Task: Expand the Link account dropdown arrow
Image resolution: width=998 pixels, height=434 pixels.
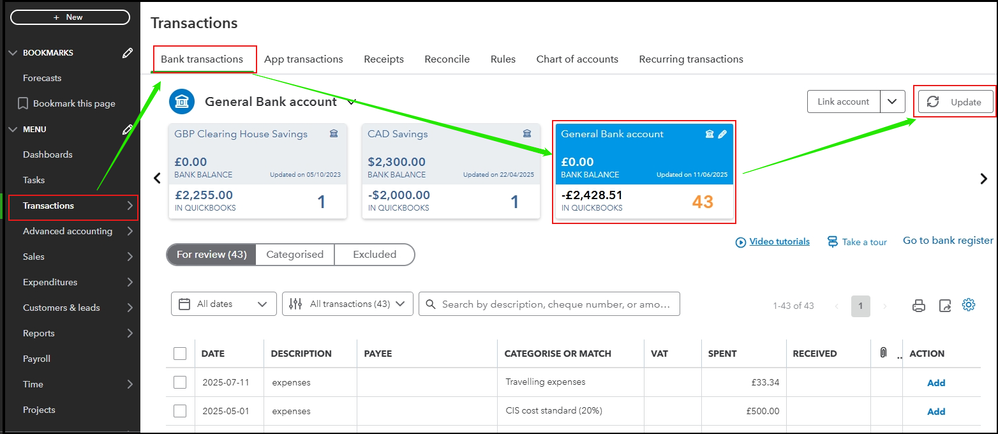Action: (x=892, y=102)
